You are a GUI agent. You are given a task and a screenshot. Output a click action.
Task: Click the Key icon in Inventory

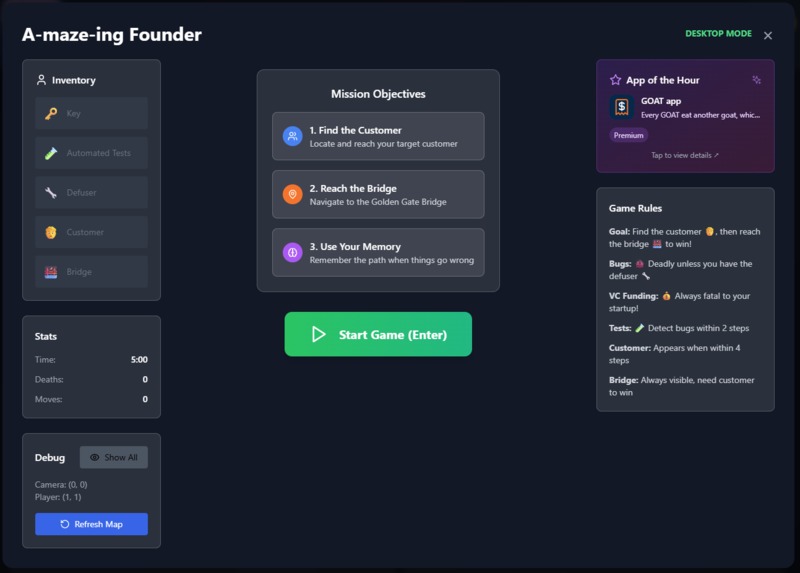pyautogui.click(x=51, y=113)
